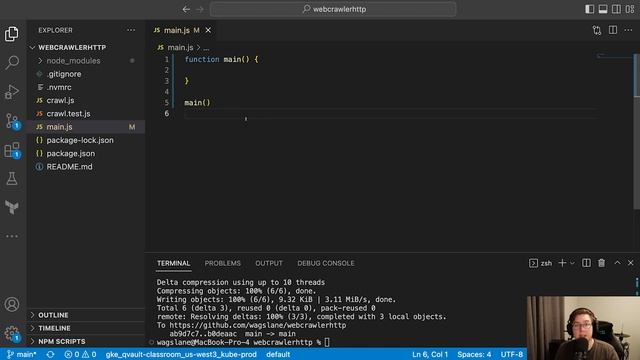Screen dimensions: 640x360
Task: Change indentation via Spaces: 4
Action: (x=474, y=354)
